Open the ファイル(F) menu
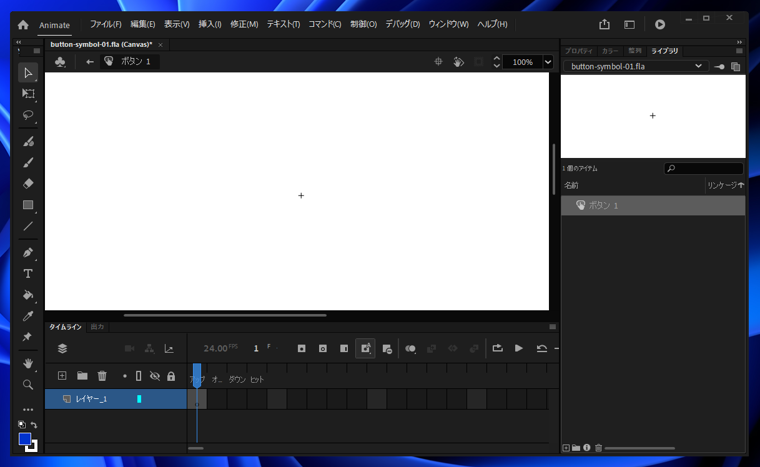Screen dimensions: 760x467 point(106,24)
